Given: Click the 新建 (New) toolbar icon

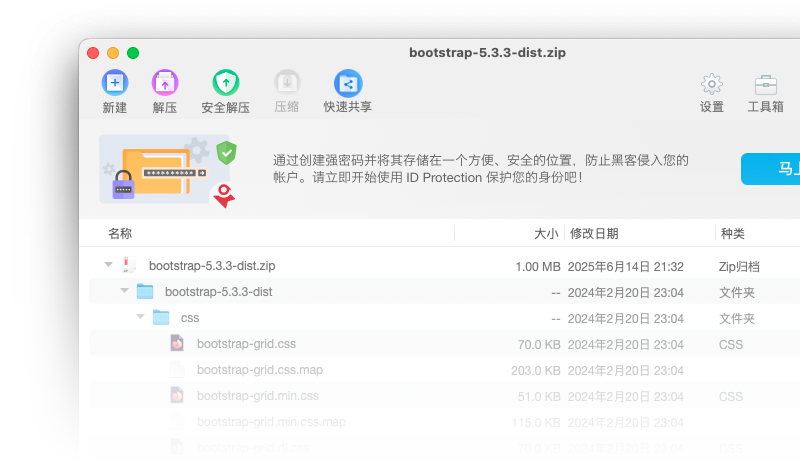Looking at the screenshot, I should coord(115,83).
